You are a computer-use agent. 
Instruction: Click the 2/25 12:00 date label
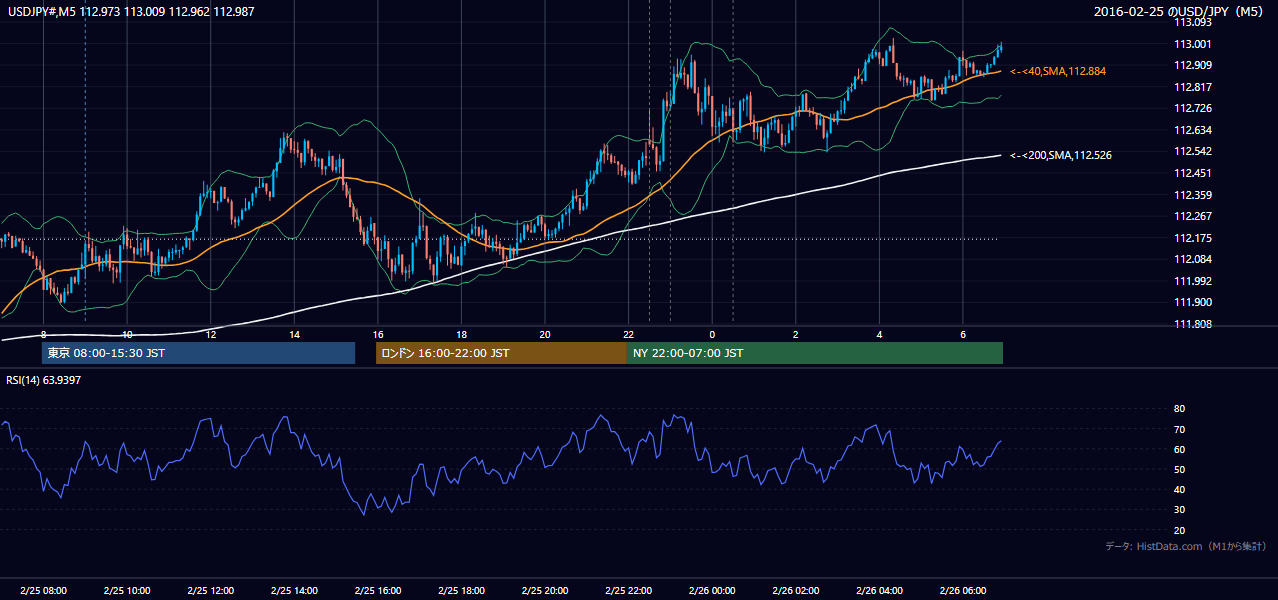211,591
